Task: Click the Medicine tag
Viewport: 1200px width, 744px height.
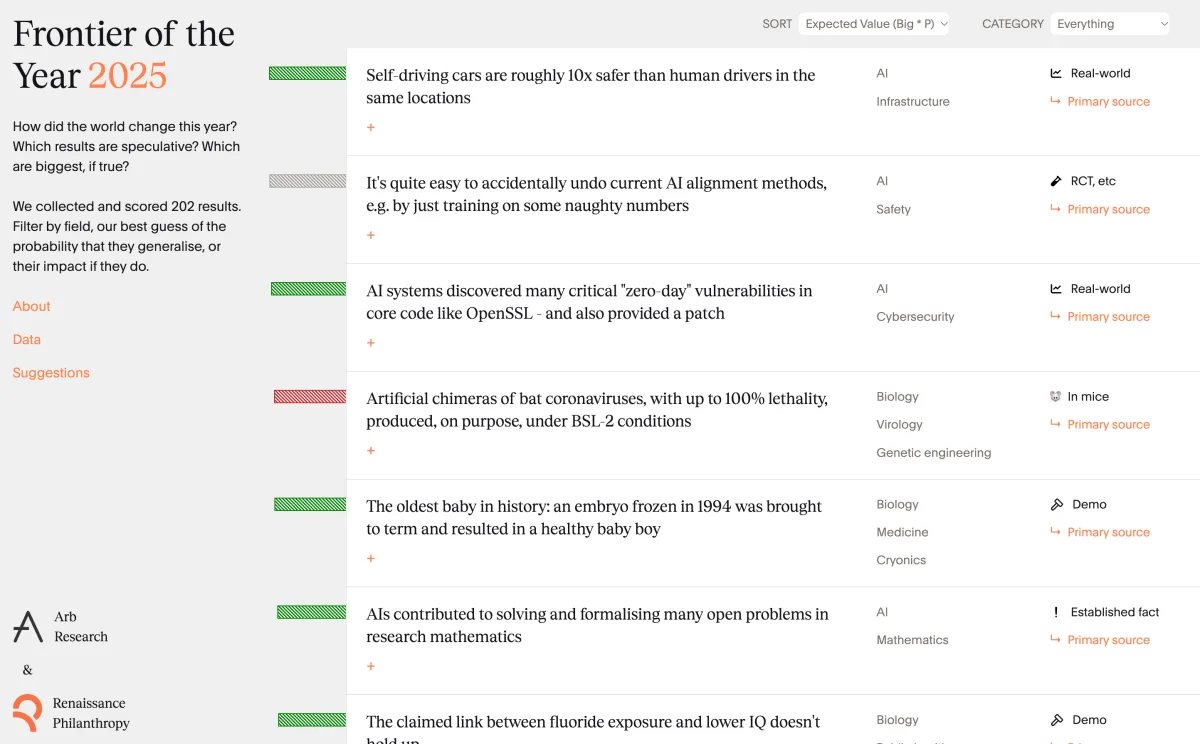Action: click(902, 532)
